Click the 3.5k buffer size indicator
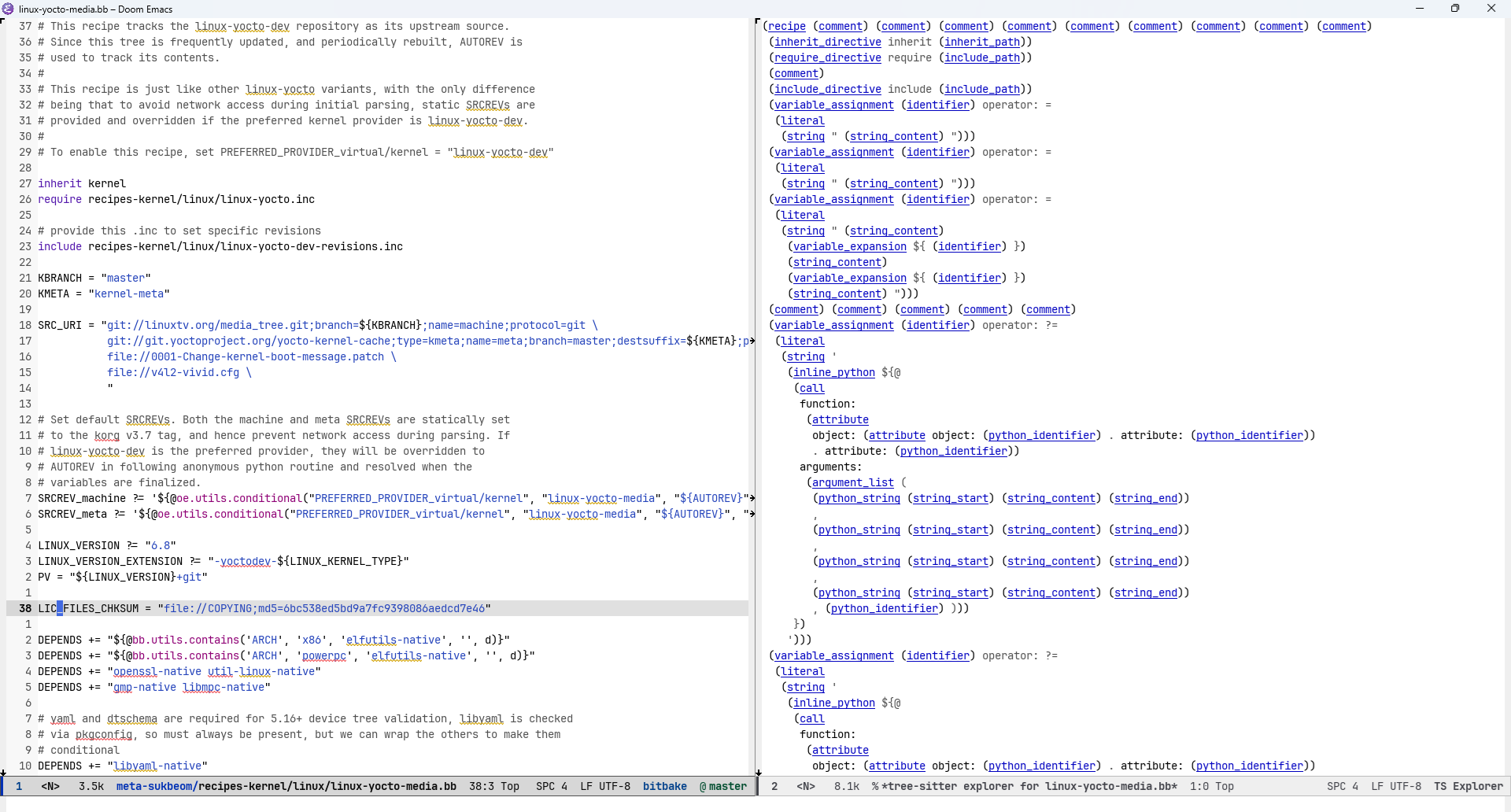Screen dimensions: 1511x812 [x=91, y=786]
